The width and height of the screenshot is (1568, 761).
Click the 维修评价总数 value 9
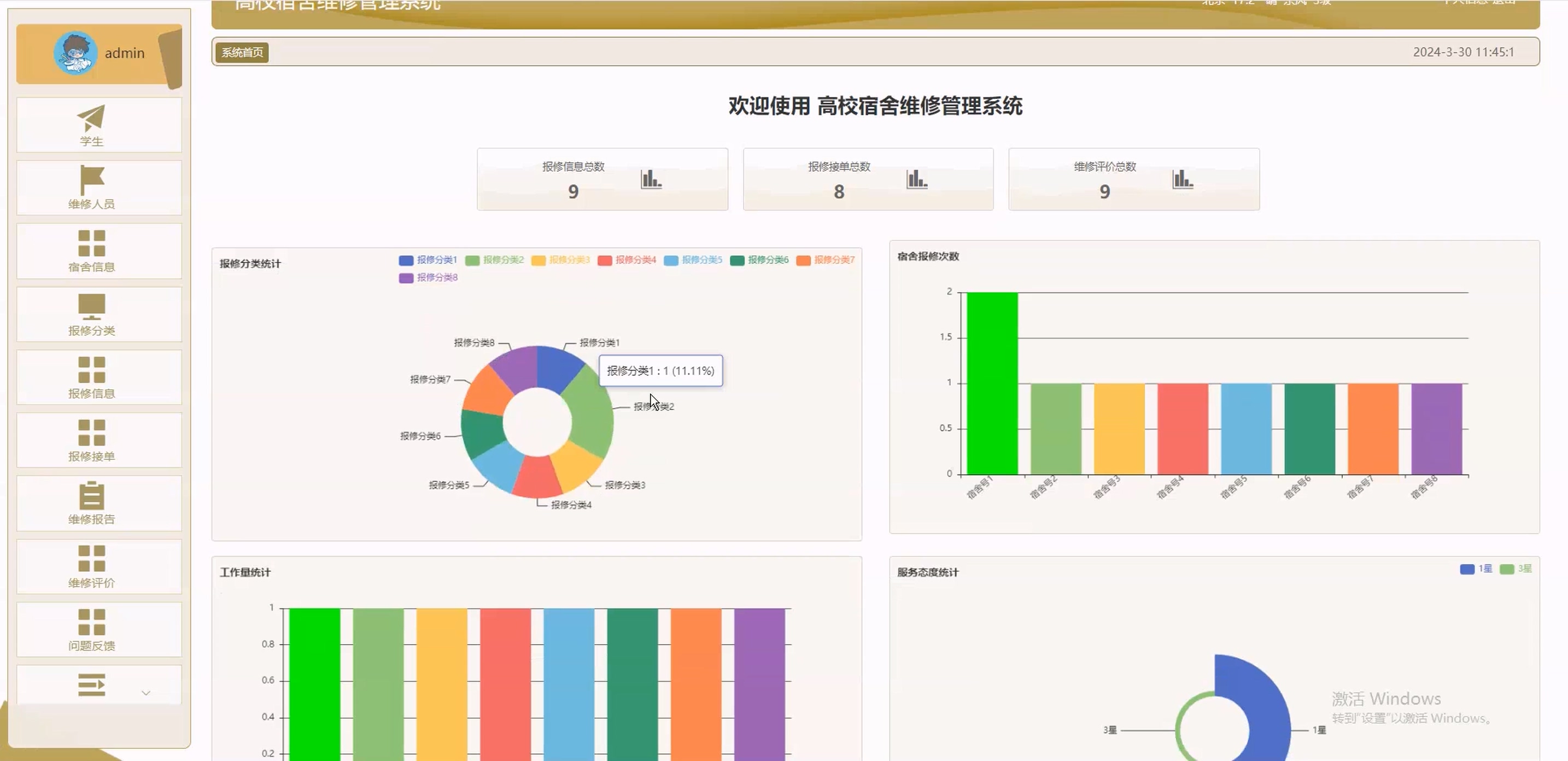pyautogui.click(x=1105, y=192)
